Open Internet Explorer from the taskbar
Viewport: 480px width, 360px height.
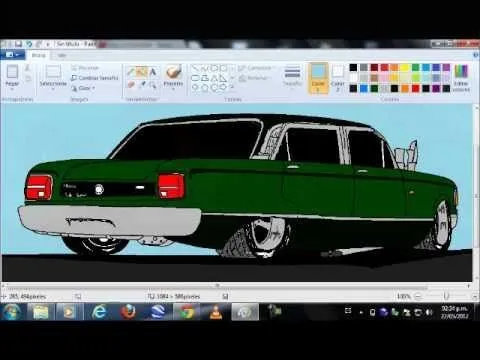99,312
